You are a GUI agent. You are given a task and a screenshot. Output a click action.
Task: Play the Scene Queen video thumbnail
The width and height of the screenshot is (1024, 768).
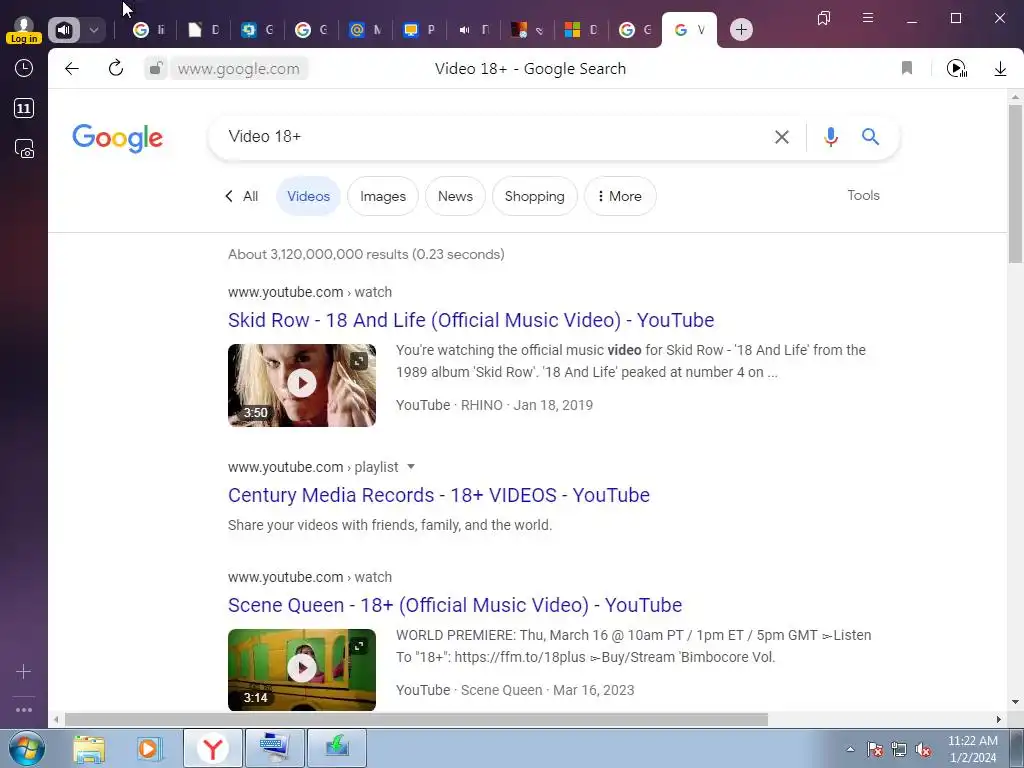[x=302, y=669]
